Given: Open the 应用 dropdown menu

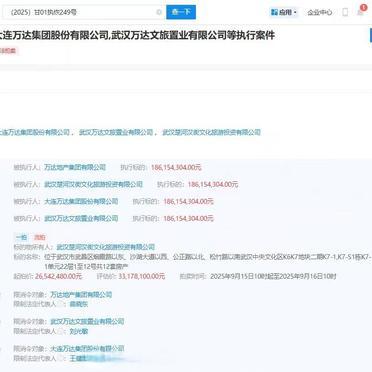Looking at the screenshot, I should tap(284, 12).
